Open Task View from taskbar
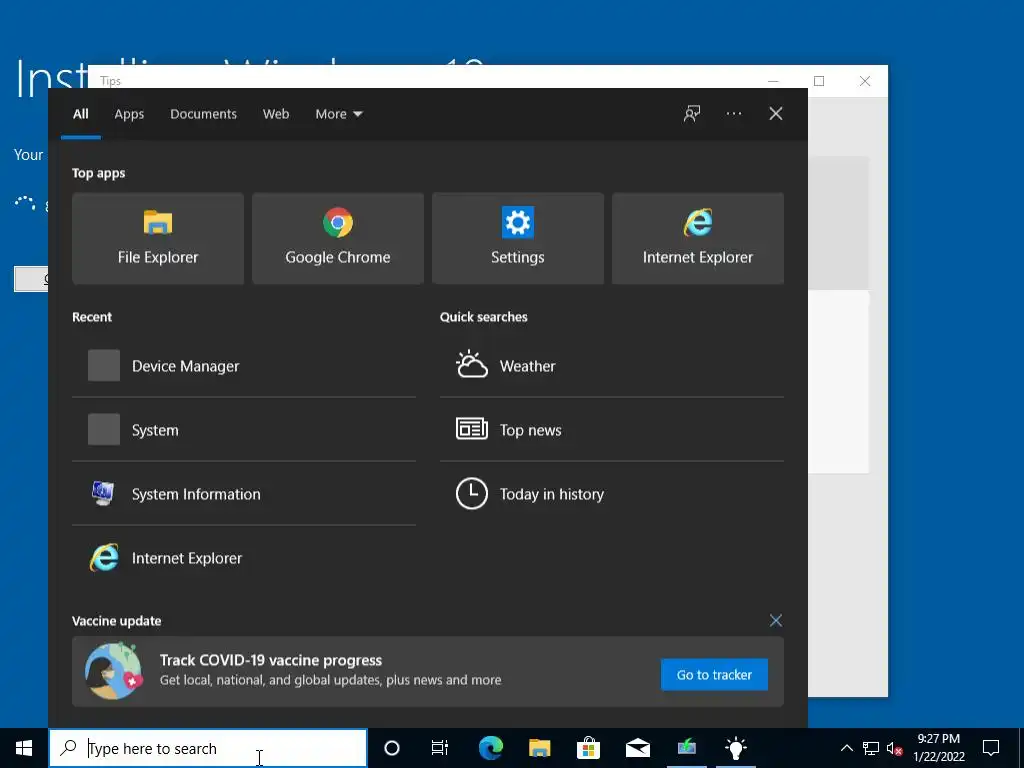The height and width of the screenshot is (768, 1024). [440, 748]
